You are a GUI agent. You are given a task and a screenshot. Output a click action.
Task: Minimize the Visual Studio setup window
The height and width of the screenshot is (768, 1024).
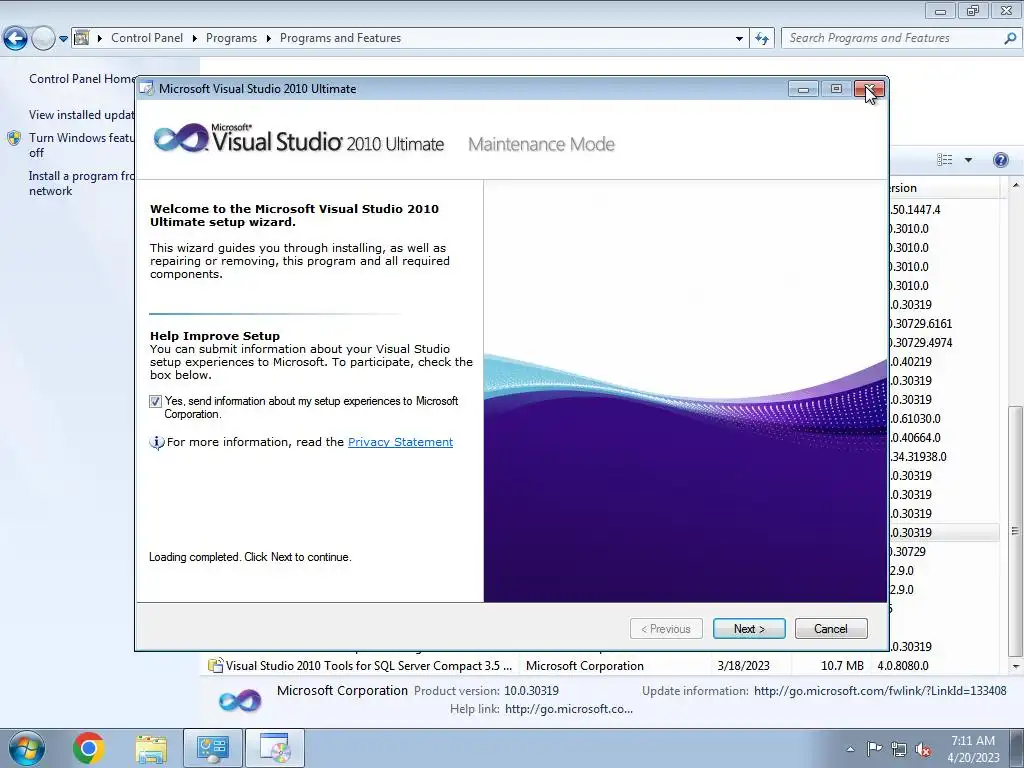[x=803, y=89]
